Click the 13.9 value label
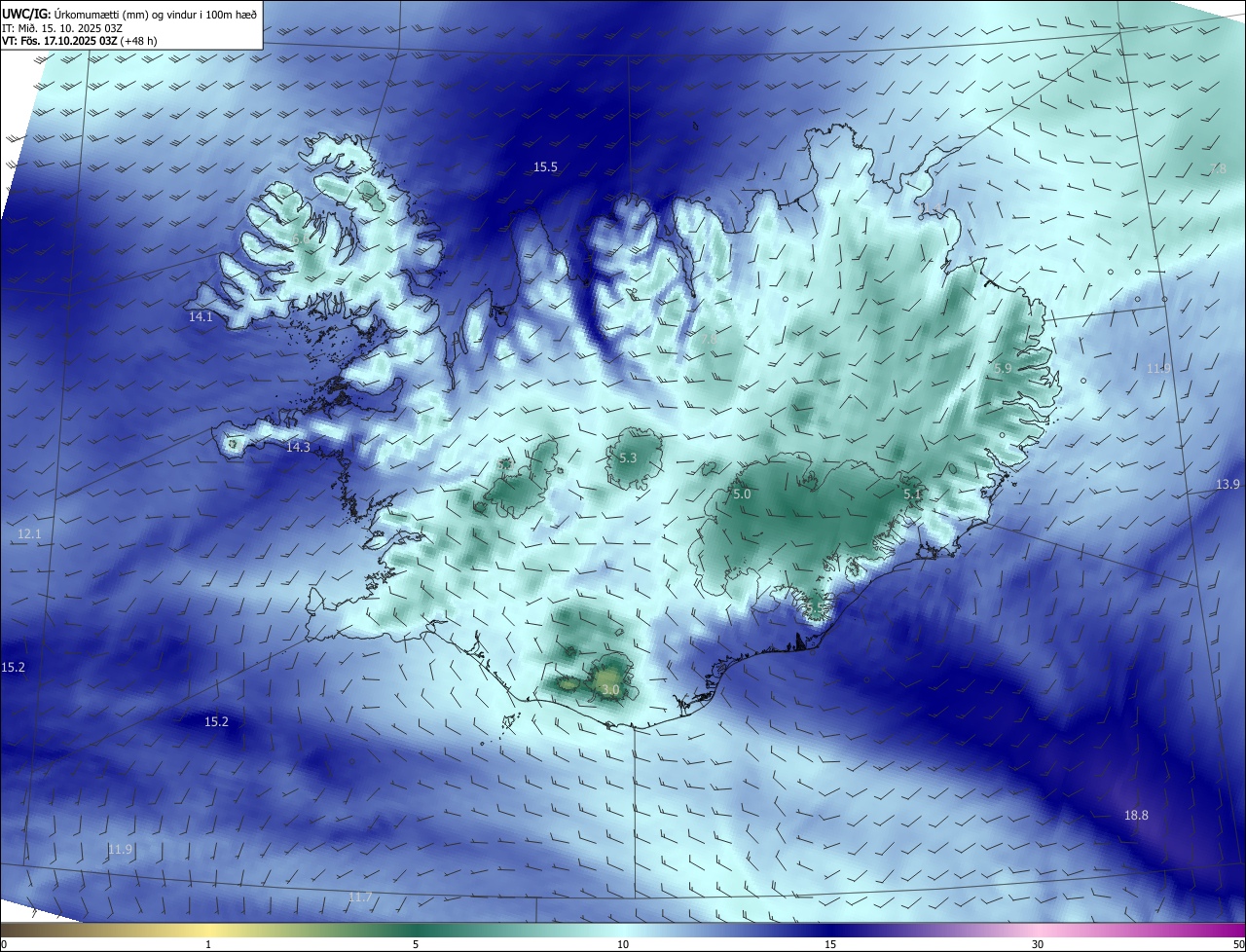This screenshot has width=1246, height=952. tap(1228, 485)
